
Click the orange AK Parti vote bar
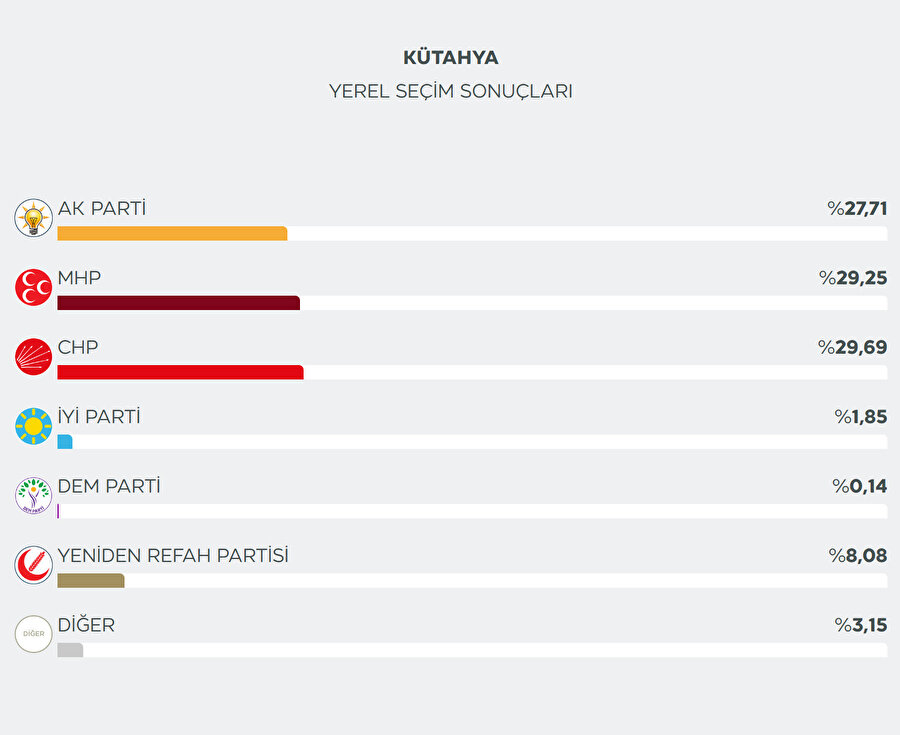coord(172,233)
